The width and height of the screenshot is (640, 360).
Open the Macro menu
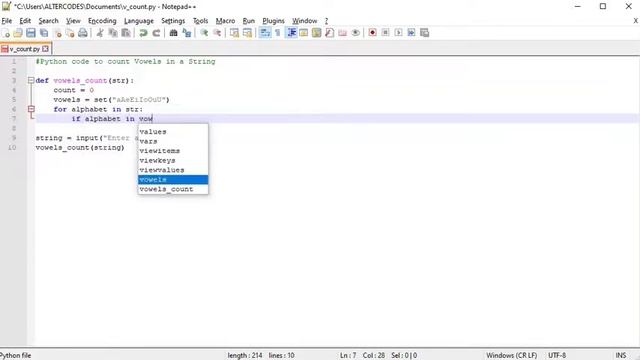[225, 21]
